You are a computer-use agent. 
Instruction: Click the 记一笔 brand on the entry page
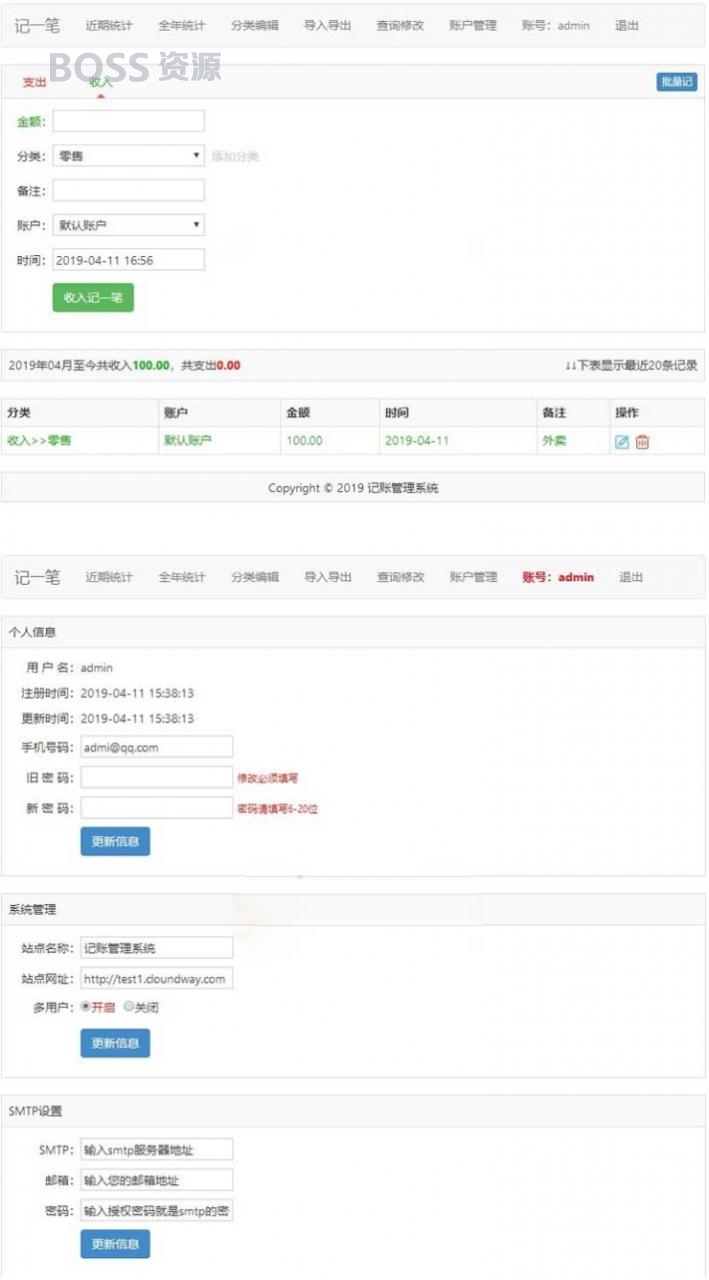[x=37, y=25]
